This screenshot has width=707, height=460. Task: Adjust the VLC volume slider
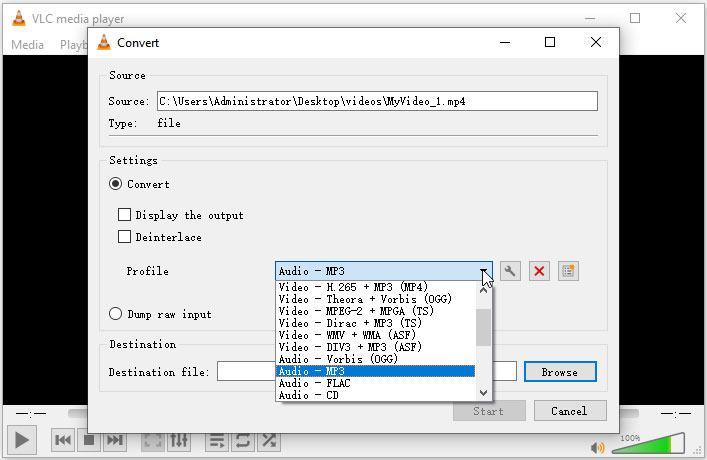tap(648, 443)
